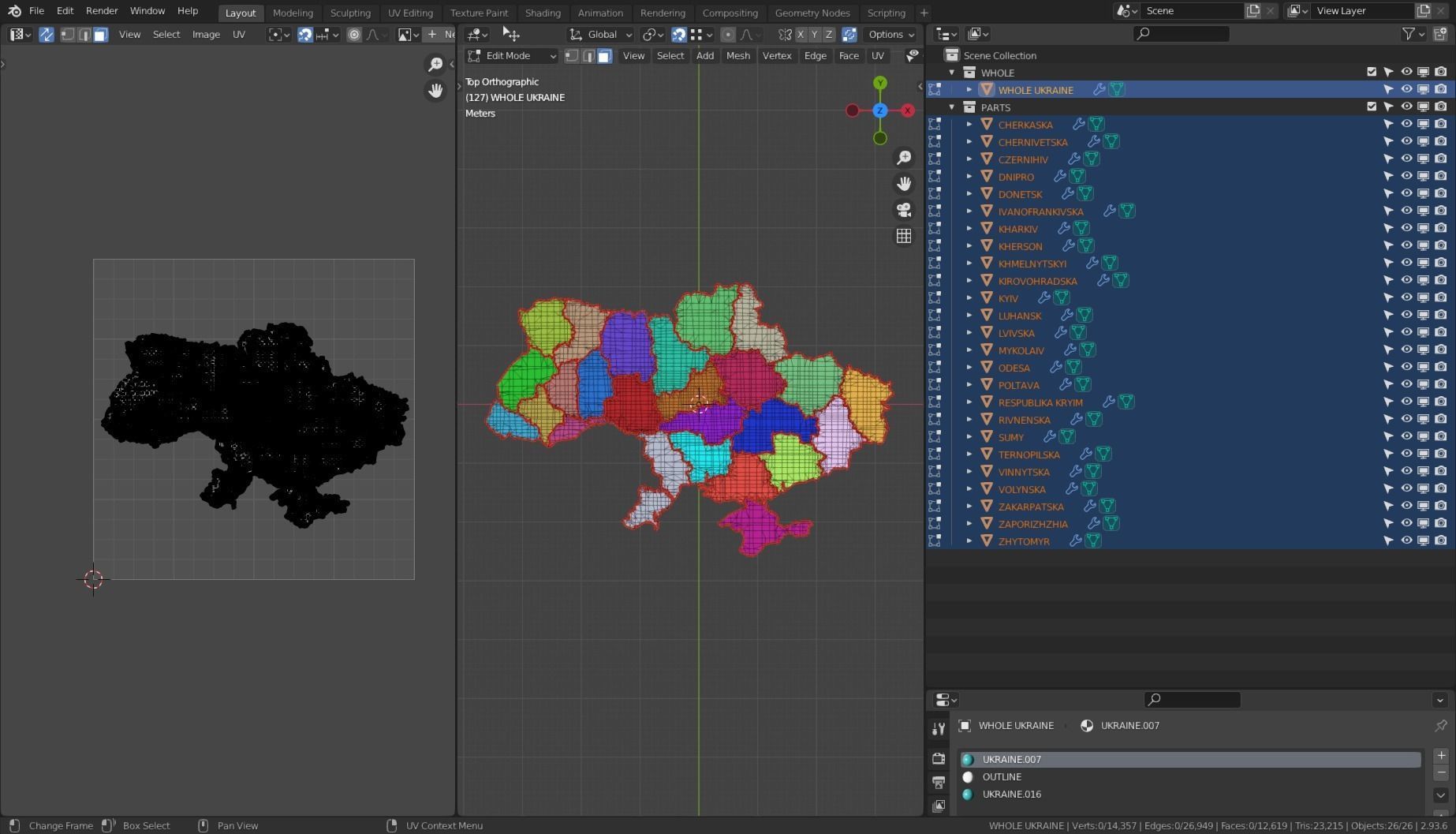This screenshot has height=834, width=1456.
Task: Uncheck WHOLE collection exclude checkbox
Action: (1372, 73)
